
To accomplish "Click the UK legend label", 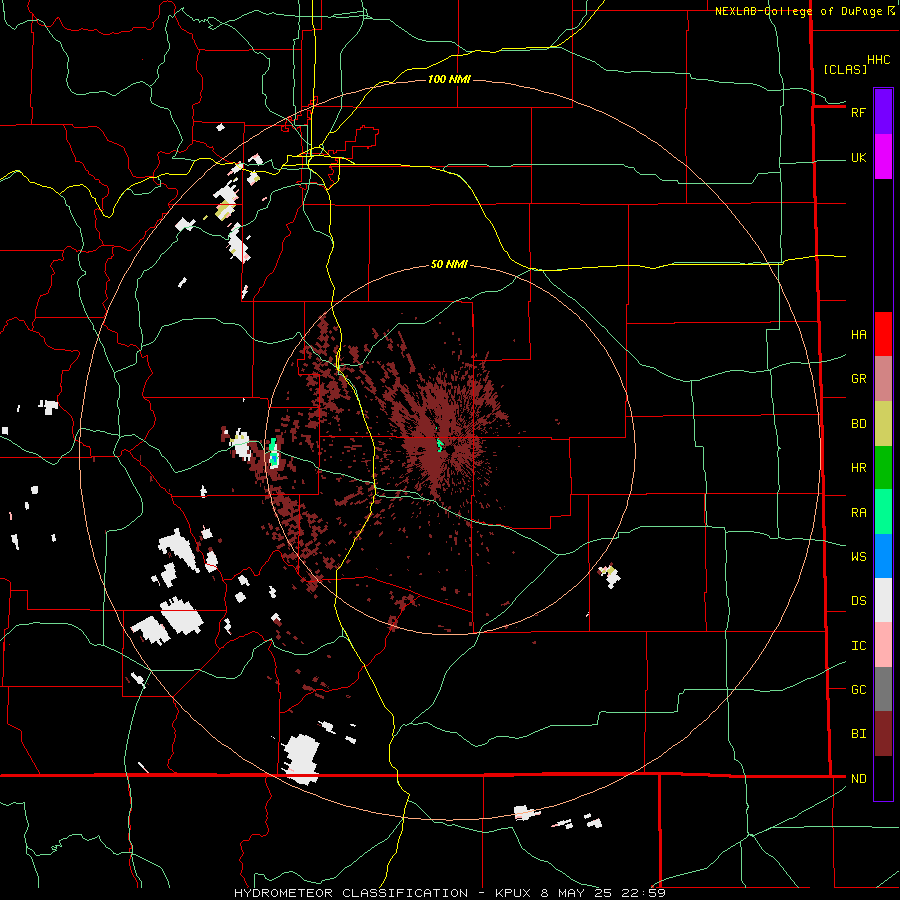I will click(858, 158).
